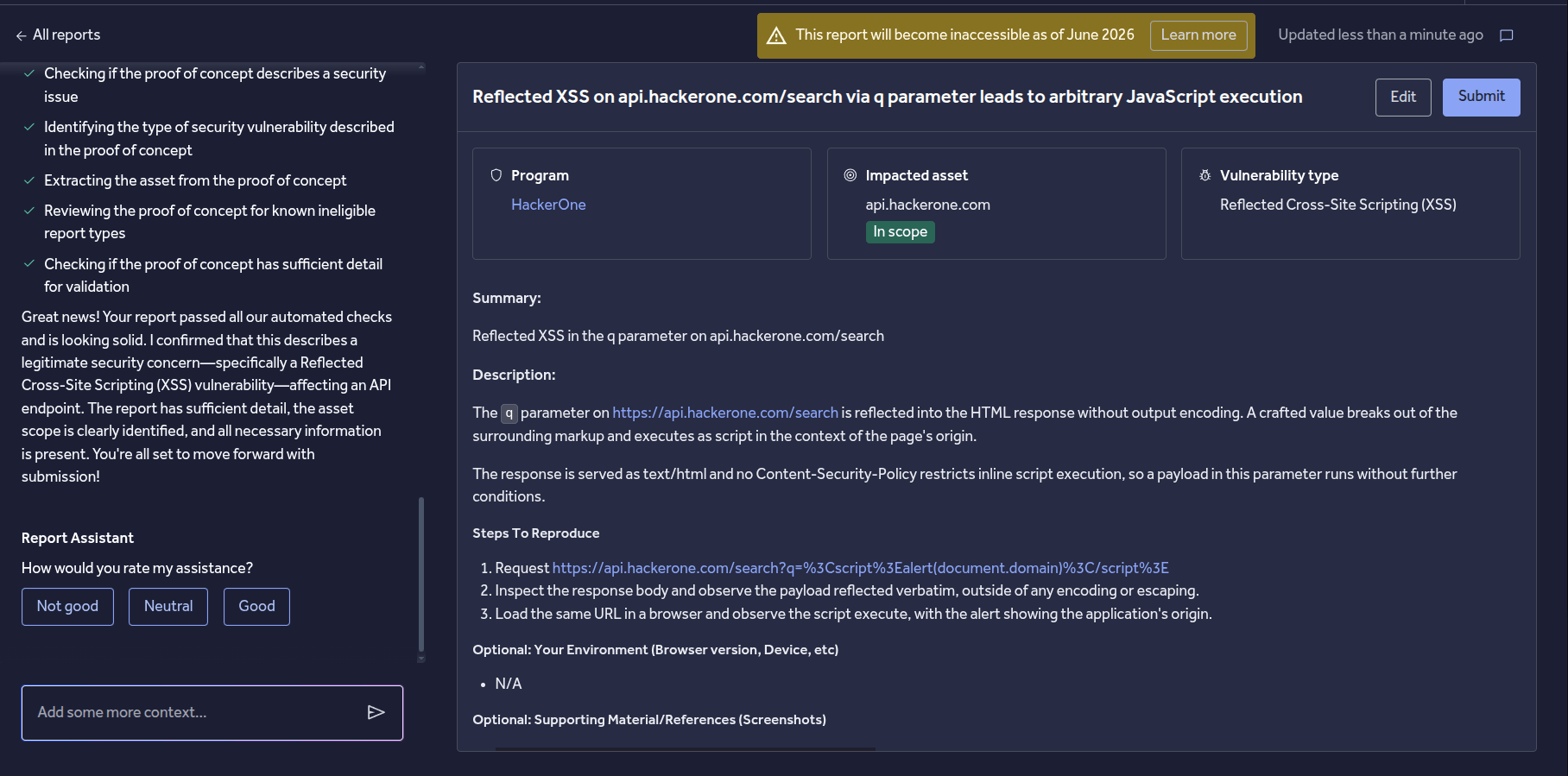The width and height of the screenshot is (1568, 776).
Task: Click the back arrow beside All reports
Action: click(21, 35)
